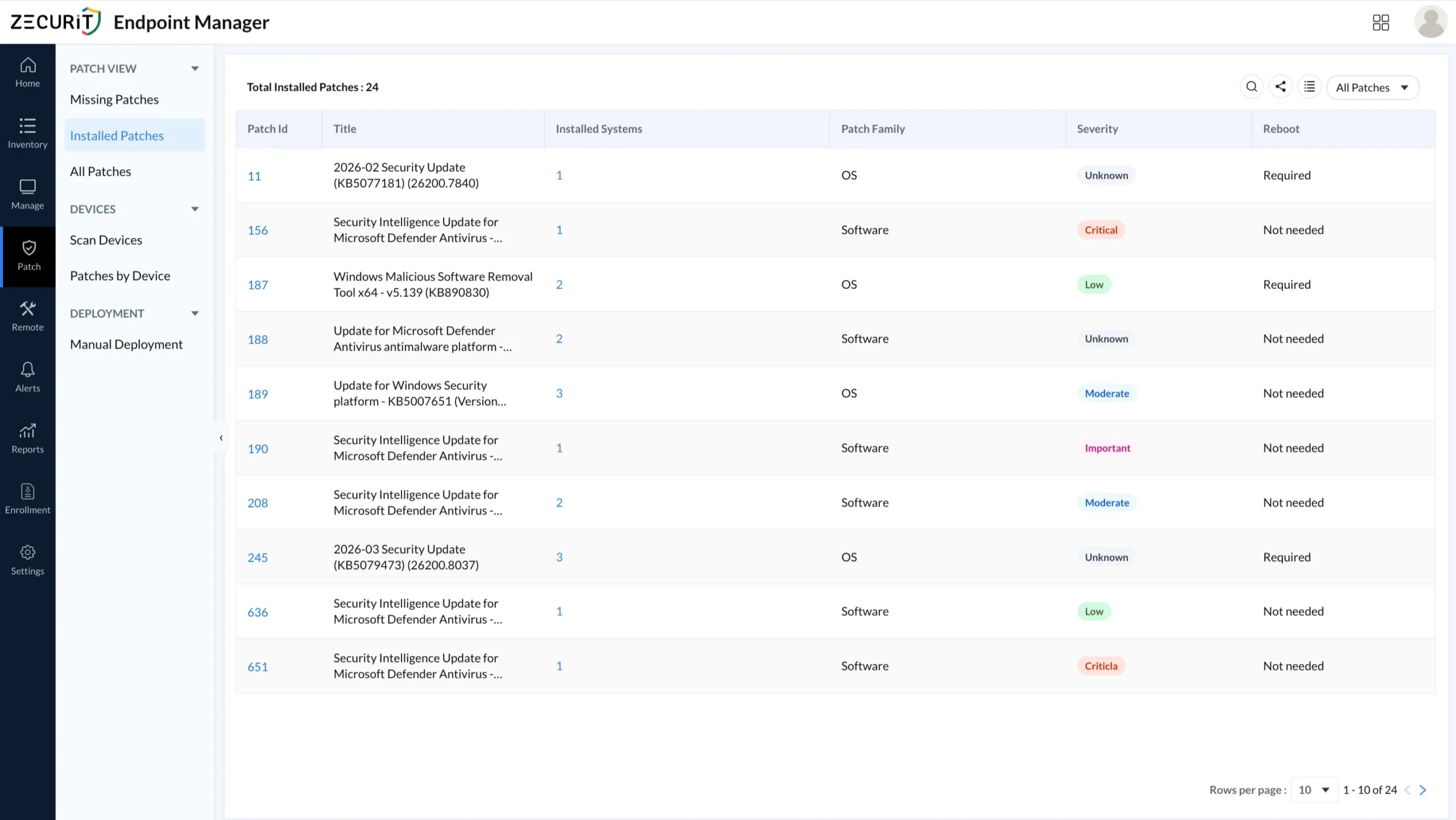This screenshot has height=820, width=1456.
Task: Open the Settings gear section
Action: point(27,561)
